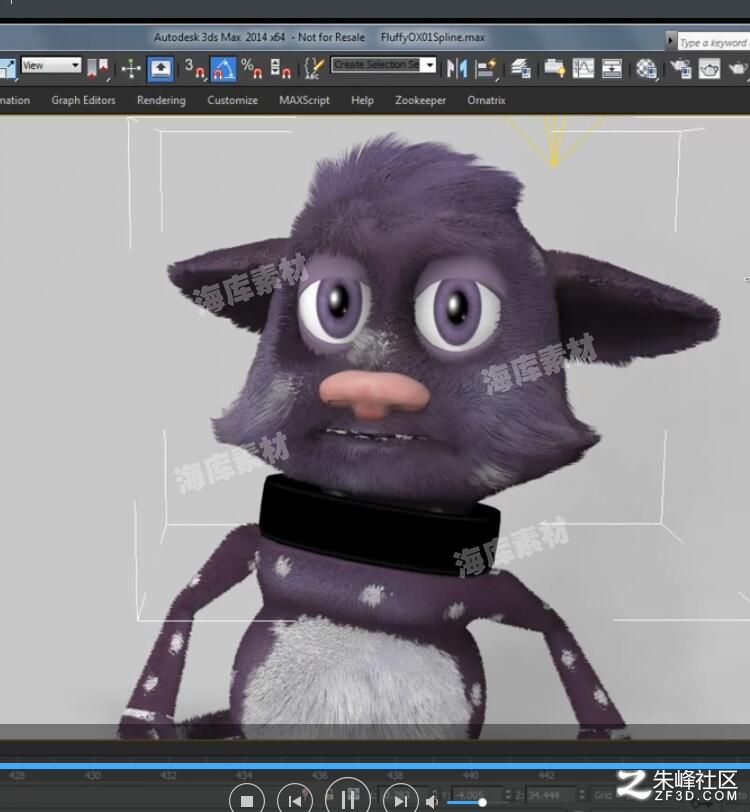Adjust the volume slider handle
Screen dimensions: 750x812
(x=482, y=802)
